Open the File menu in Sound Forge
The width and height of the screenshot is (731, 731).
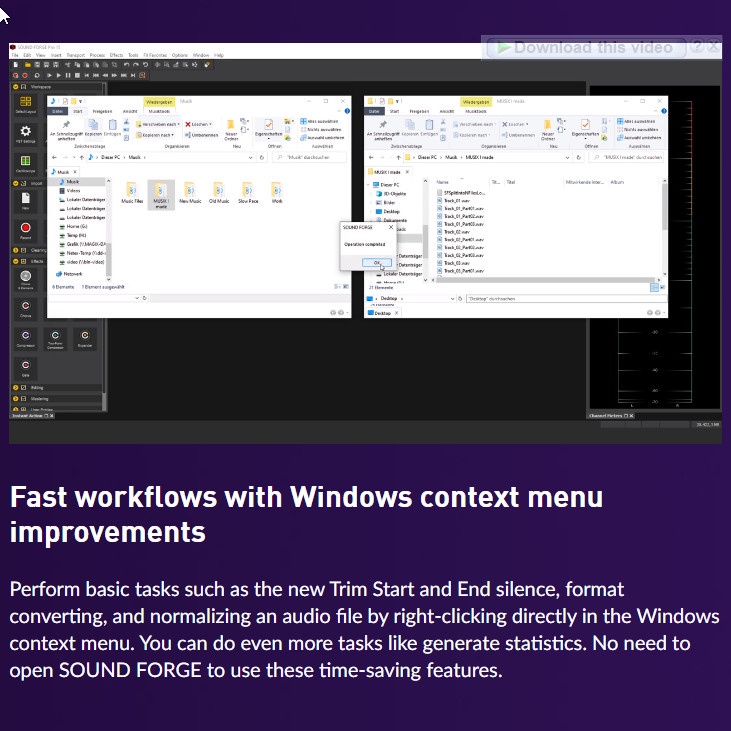pyautogui.click(x=15, y=55)
